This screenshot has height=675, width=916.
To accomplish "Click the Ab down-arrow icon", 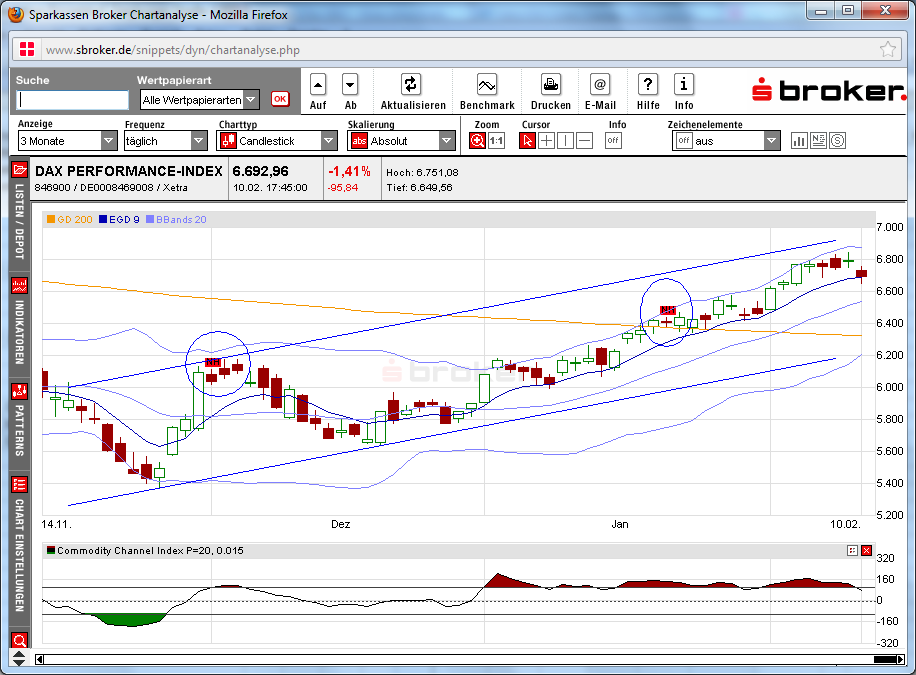I will pyautogui.click(x=350, y=85).
